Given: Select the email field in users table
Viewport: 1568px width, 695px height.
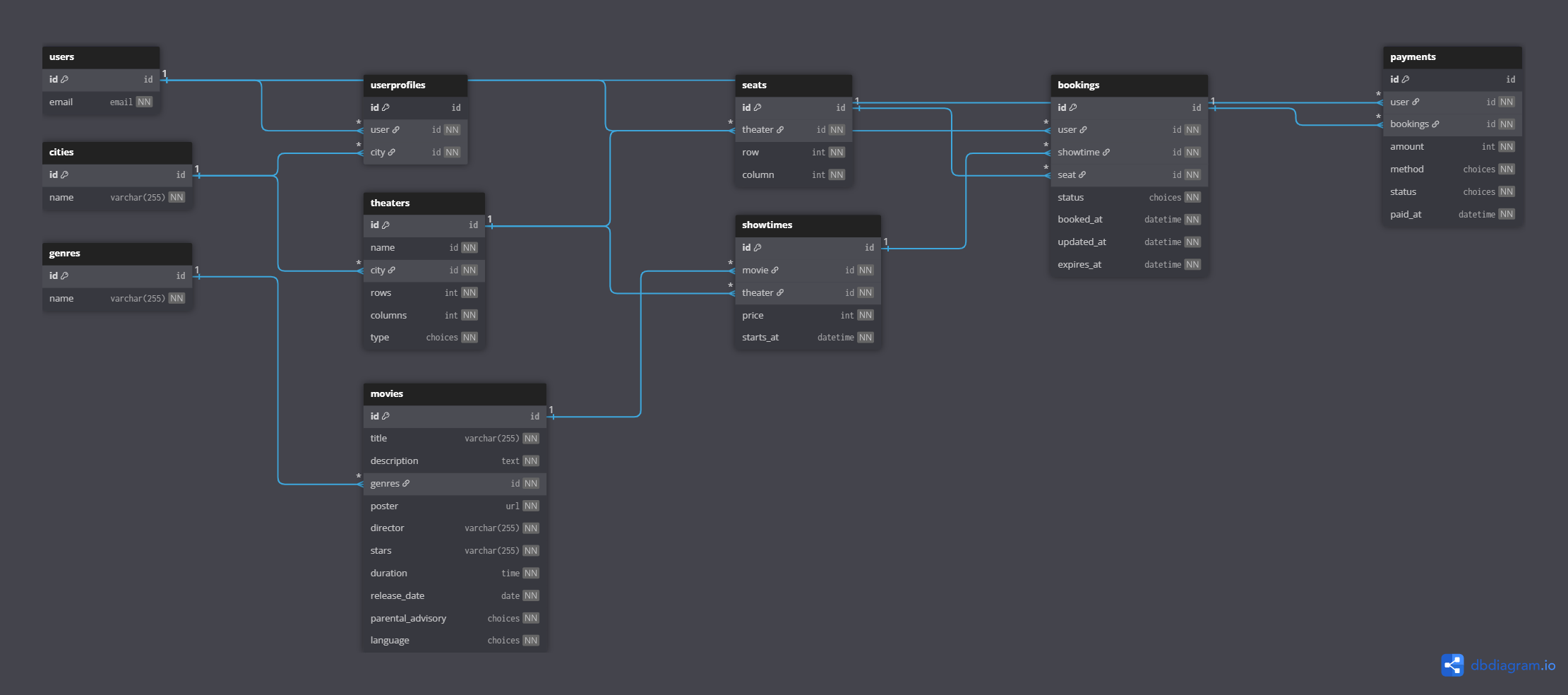Looking at the screenshot, I should point(101,102).
